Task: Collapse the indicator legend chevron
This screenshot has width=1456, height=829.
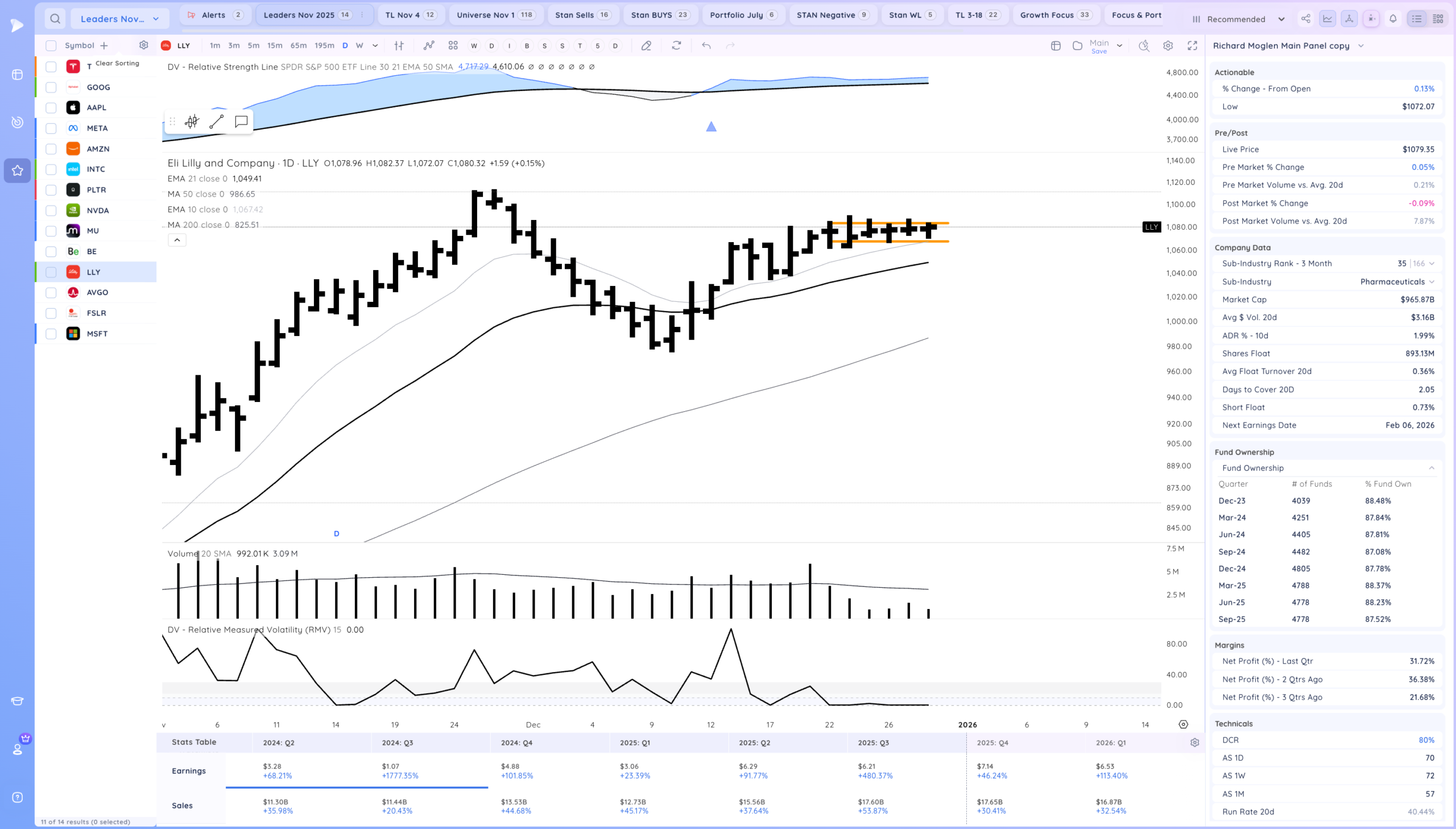Action: [x=177, y=241]
